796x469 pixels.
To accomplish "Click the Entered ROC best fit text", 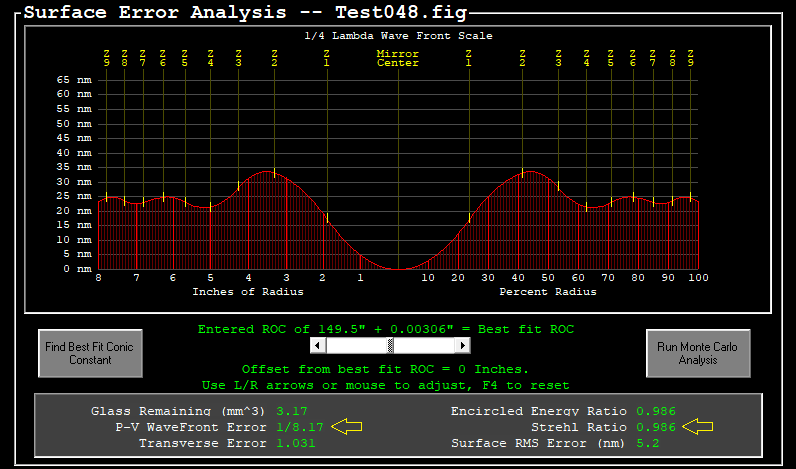I will (386, 329).
